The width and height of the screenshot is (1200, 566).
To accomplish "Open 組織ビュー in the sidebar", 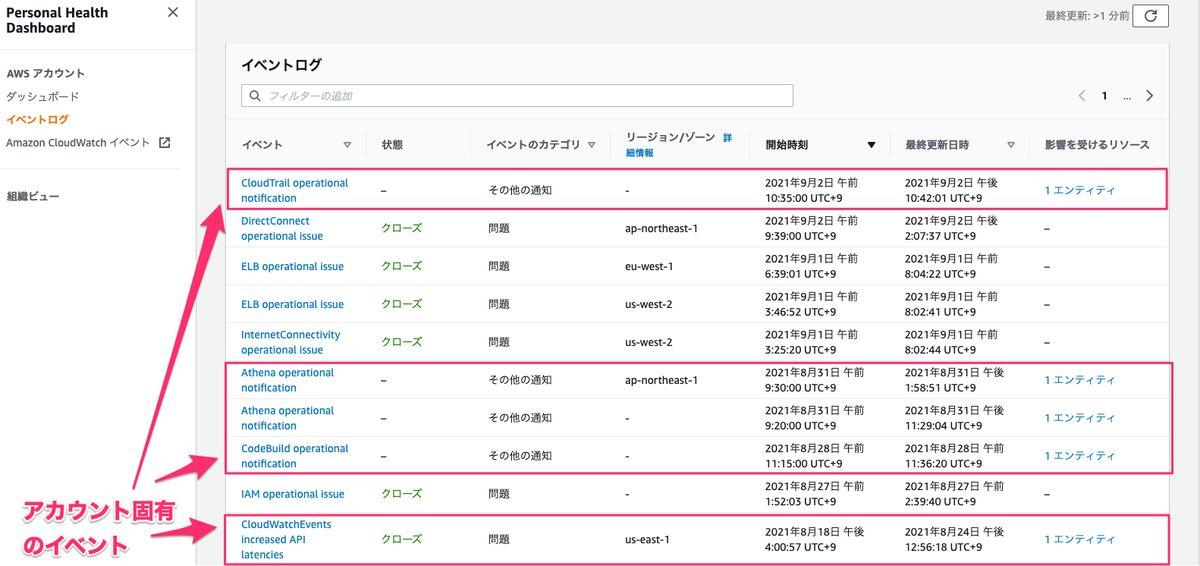I will (32, 196).
